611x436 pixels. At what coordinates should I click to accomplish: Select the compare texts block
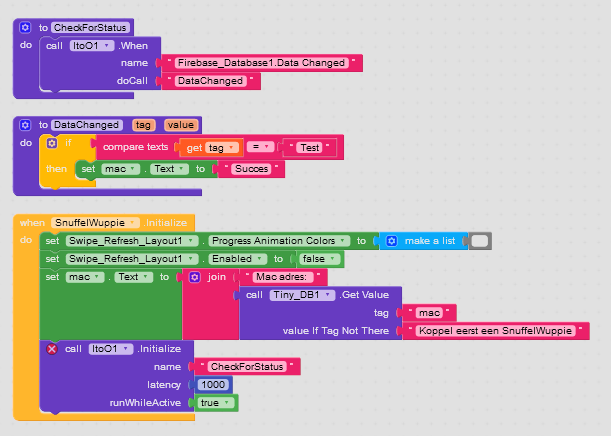(135, 147)
